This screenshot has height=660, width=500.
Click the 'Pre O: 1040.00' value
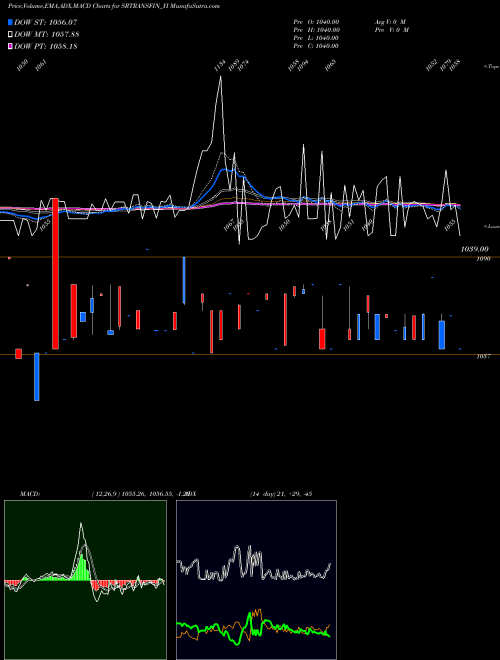pos(316,22)
